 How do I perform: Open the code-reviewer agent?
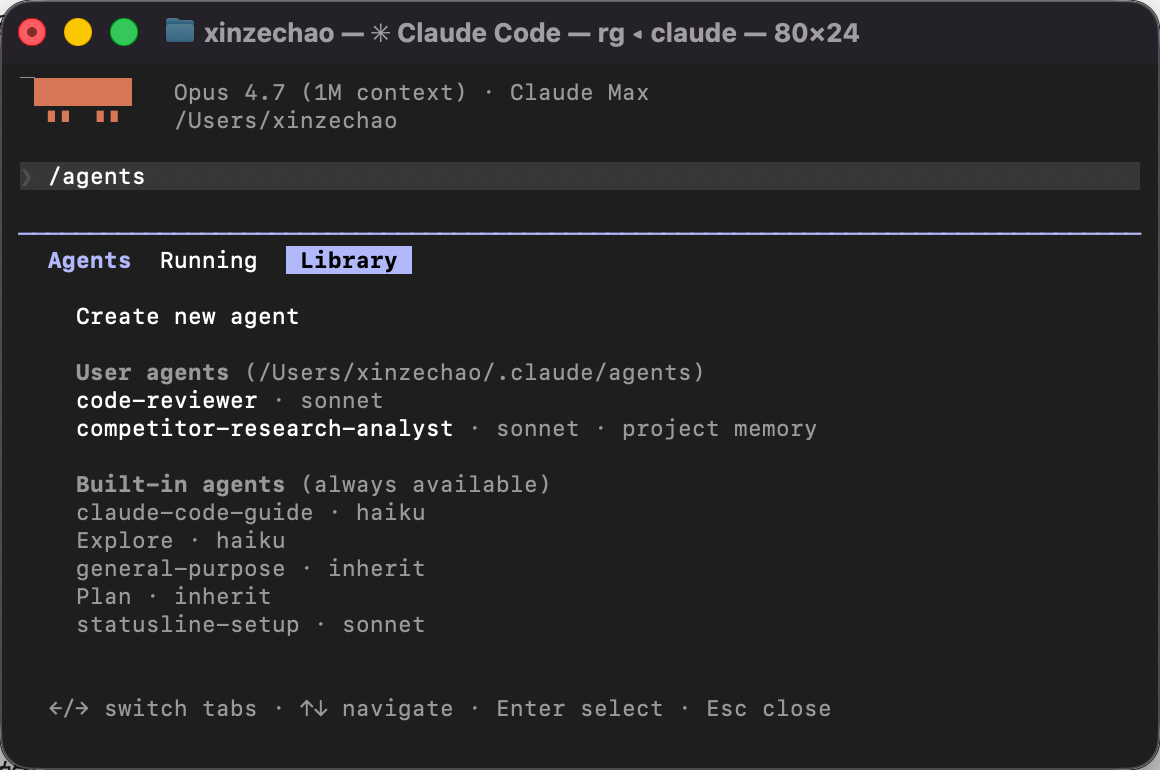[x=166, y=400]
